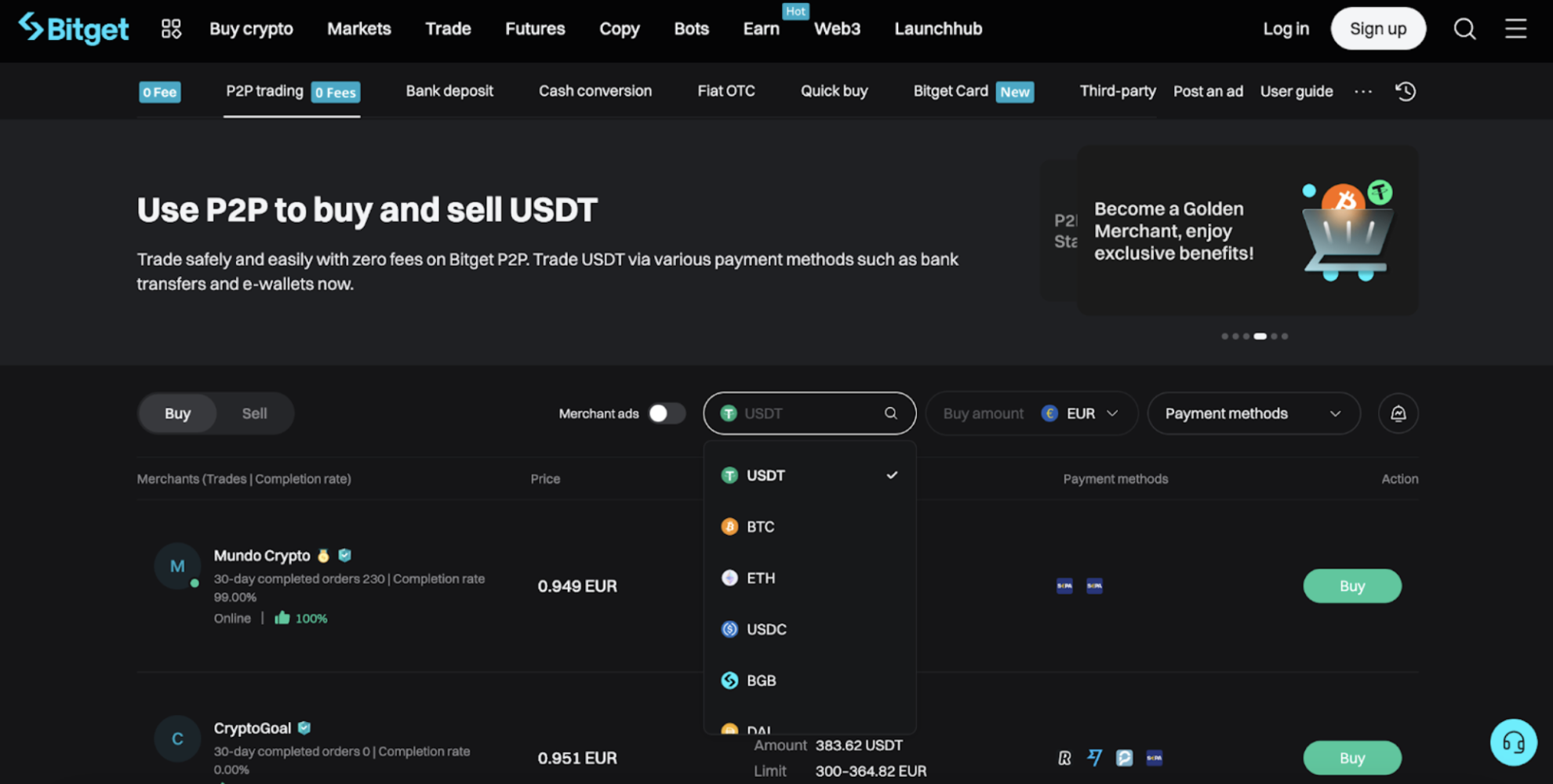Open the Third-party tab
This screenshot has width=1553, height=784.
(1117, 91)
